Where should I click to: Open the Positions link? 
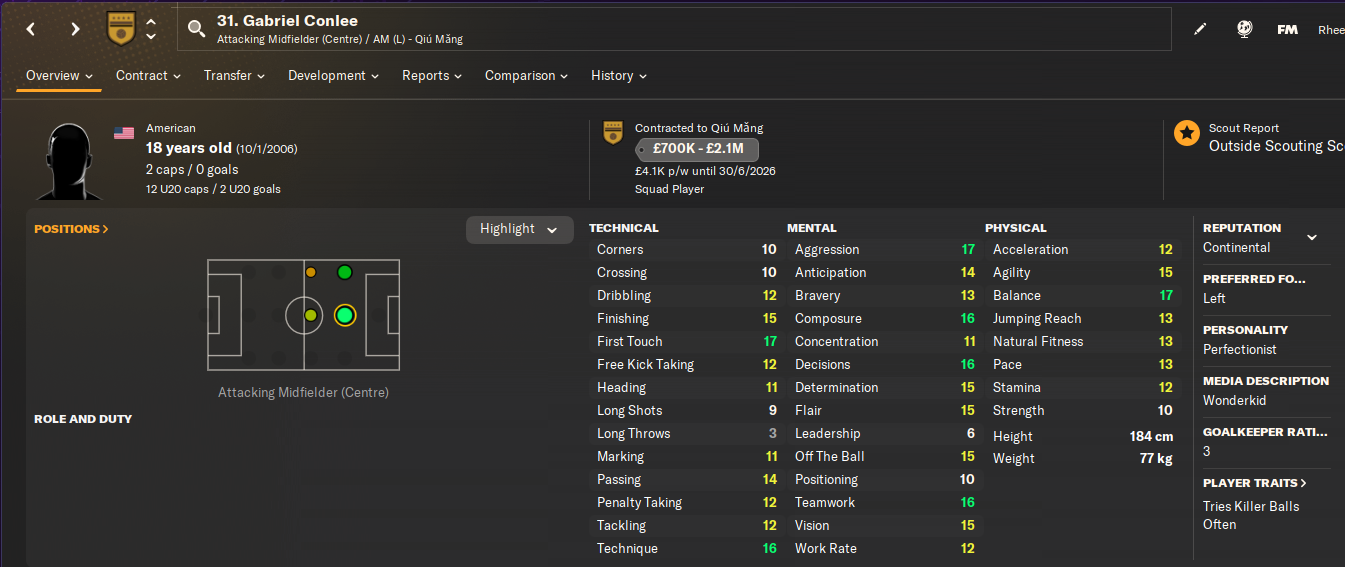(x=71, y=229)
